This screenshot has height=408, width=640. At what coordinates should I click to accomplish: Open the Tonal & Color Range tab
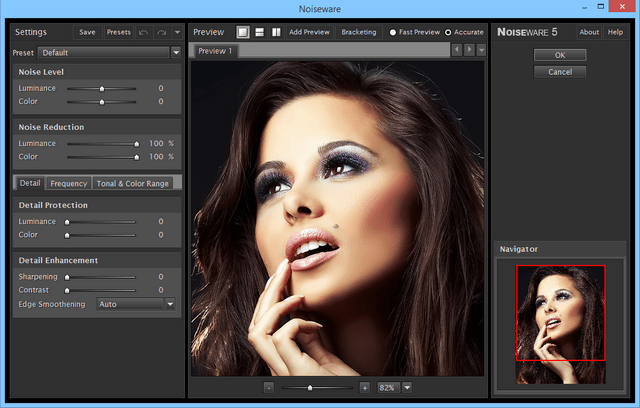(133, 183)
